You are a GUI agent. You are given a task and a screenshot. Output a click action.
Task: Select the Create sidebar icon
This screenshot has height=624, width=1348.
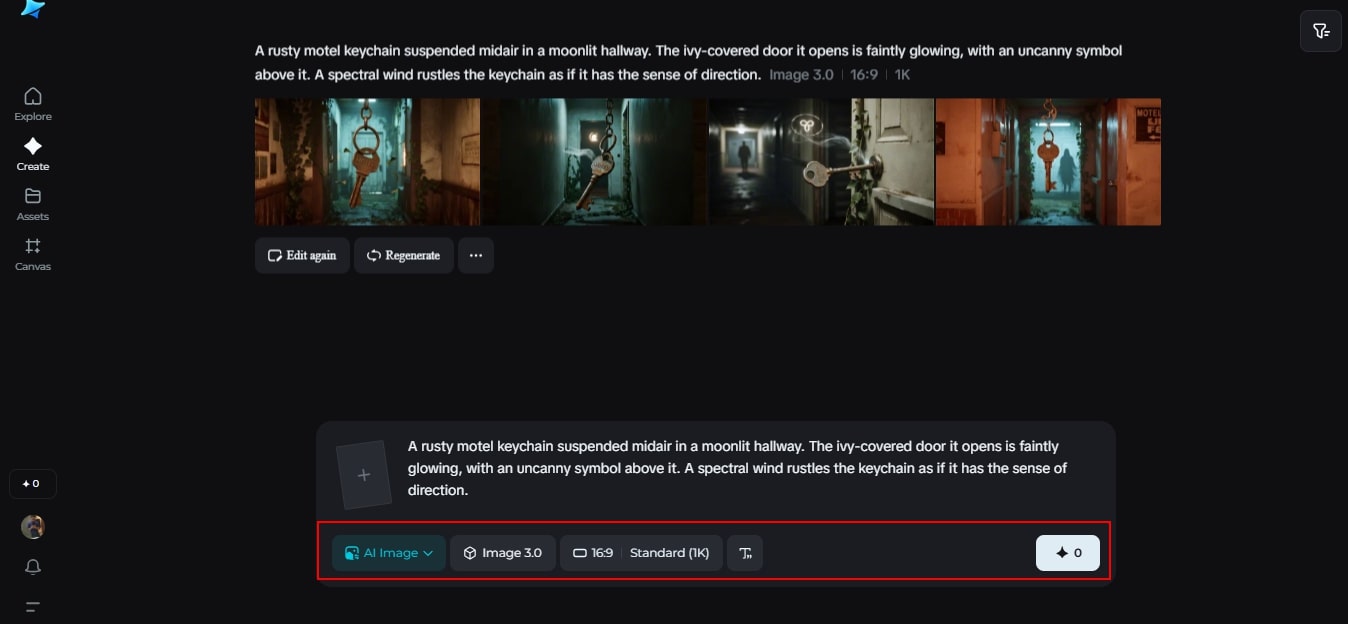pos(33,154)
